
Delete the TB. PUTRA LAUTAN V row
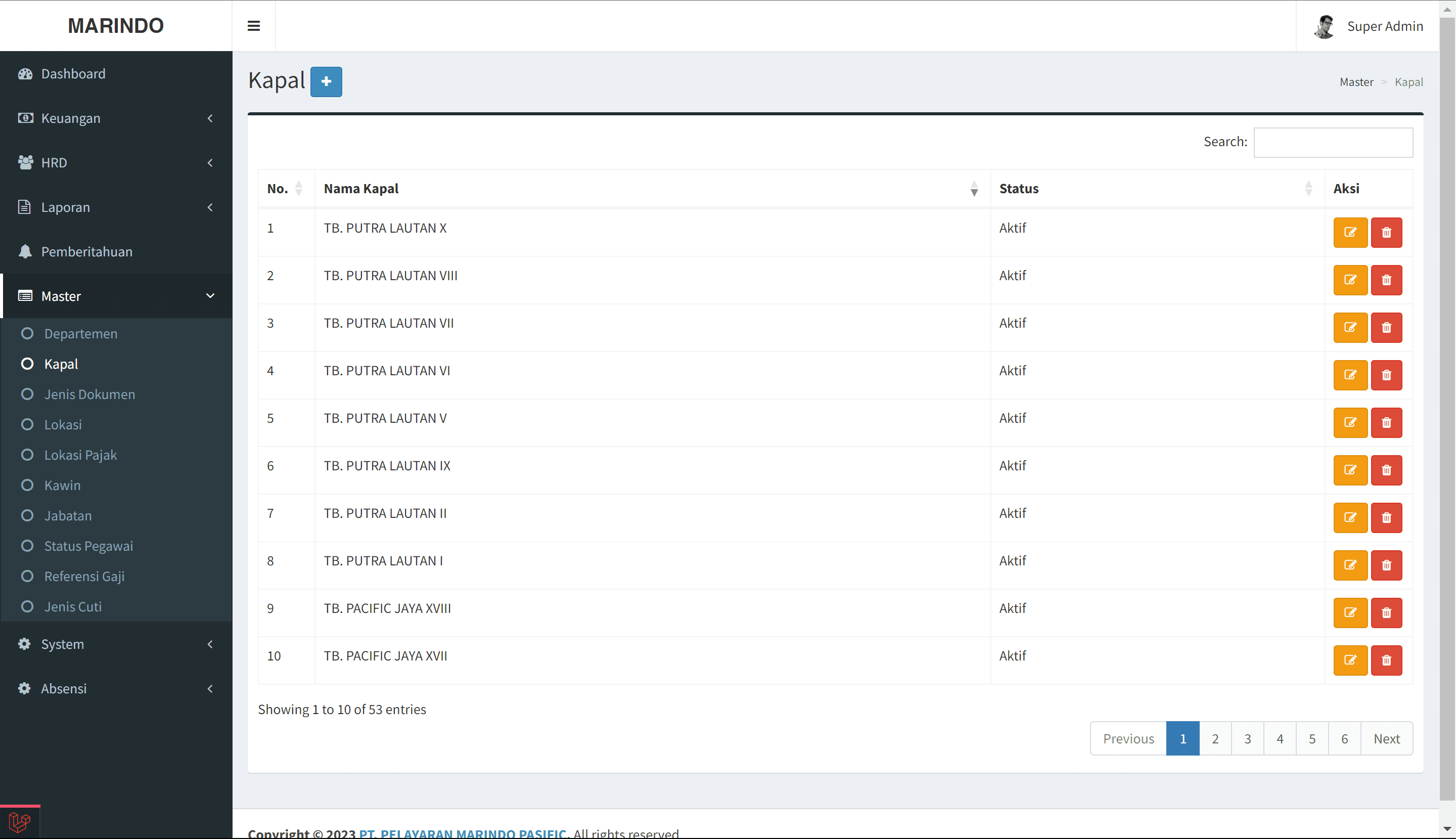tap(1386, 422)
